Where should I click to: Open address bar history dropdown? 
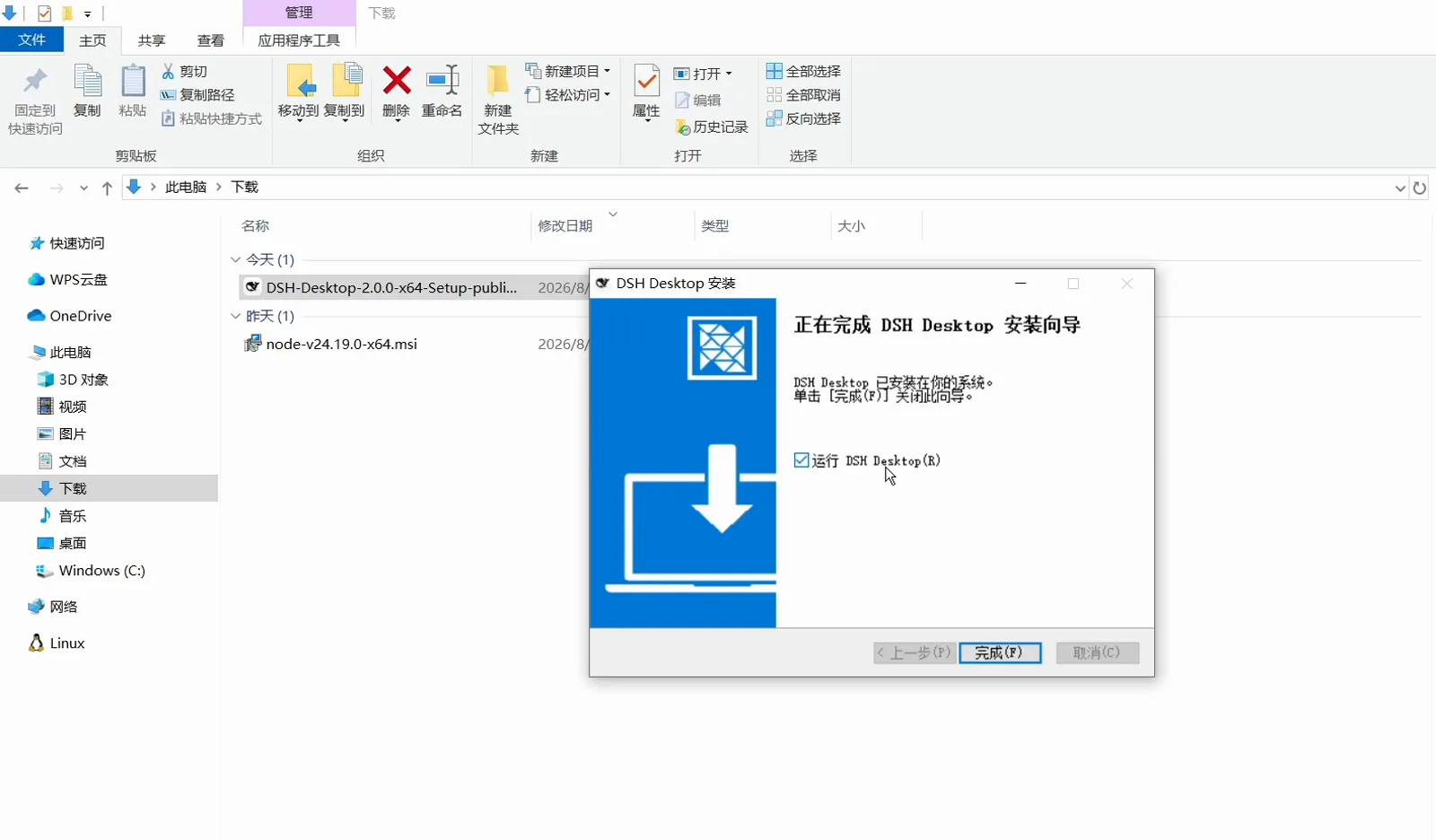coord(1400,188)
